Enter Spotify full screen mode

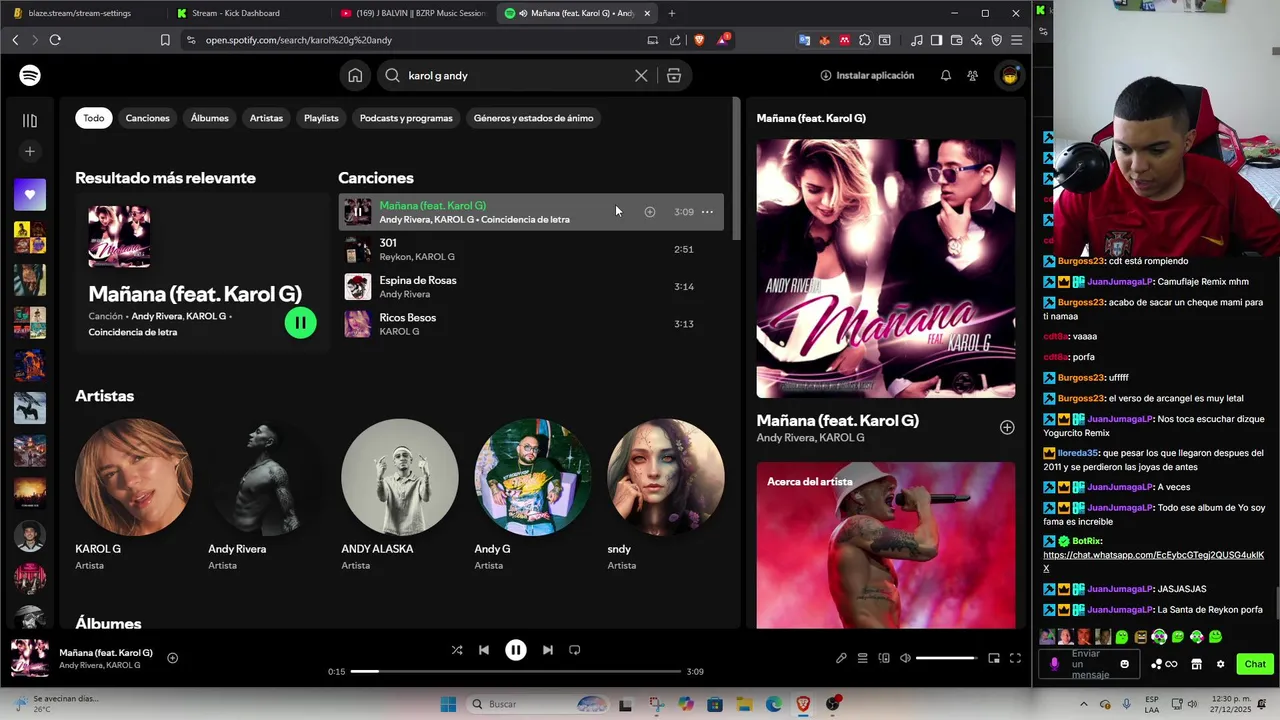tap(1015, 658)
